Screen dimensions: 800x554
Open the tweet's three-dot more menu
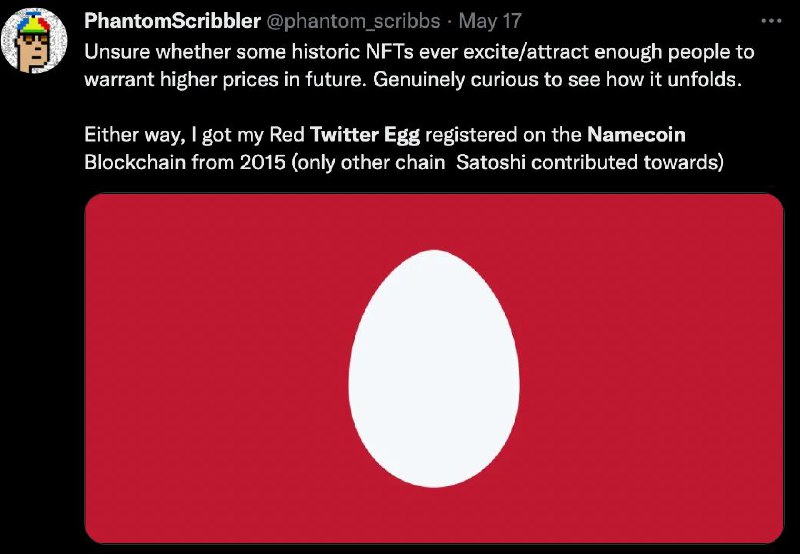771,21
